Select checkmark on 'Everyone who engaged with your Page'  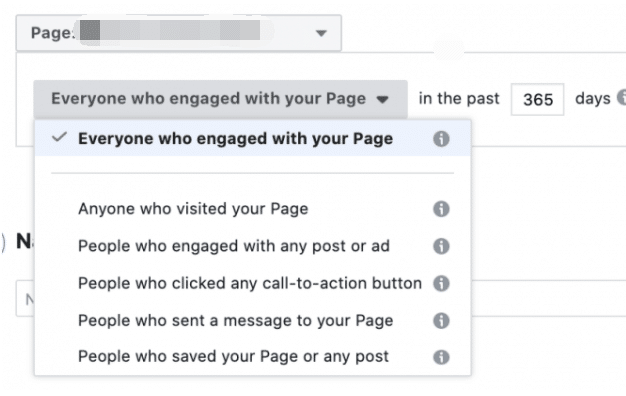pyautogui.click(x=59, y=137)
